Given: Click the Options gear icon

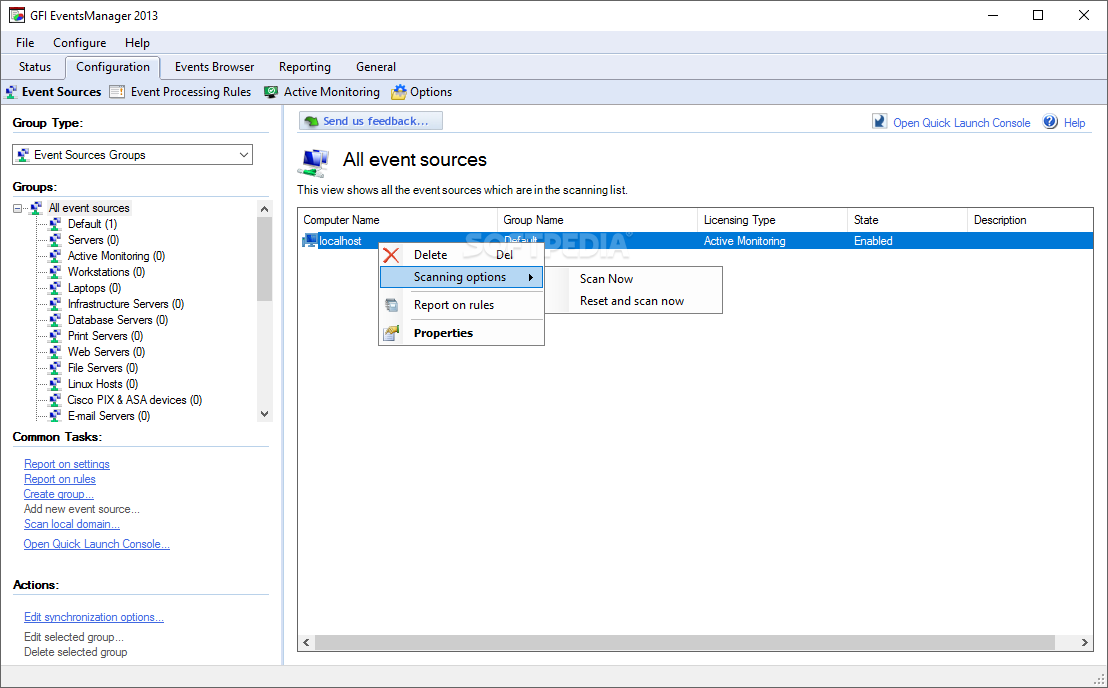Looking at the screenshot, I should [399, 92].
